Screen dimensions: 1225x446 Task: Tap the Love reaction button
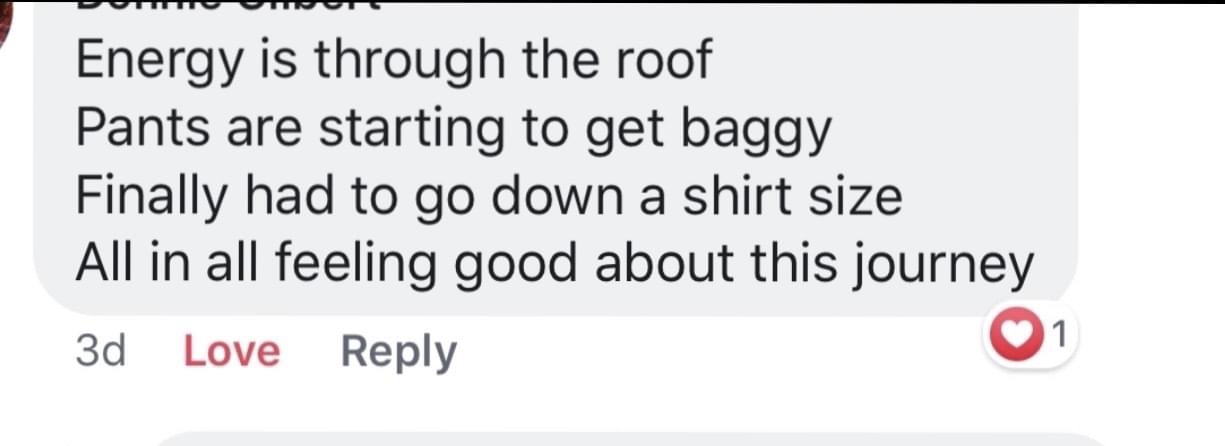point(232,352)
